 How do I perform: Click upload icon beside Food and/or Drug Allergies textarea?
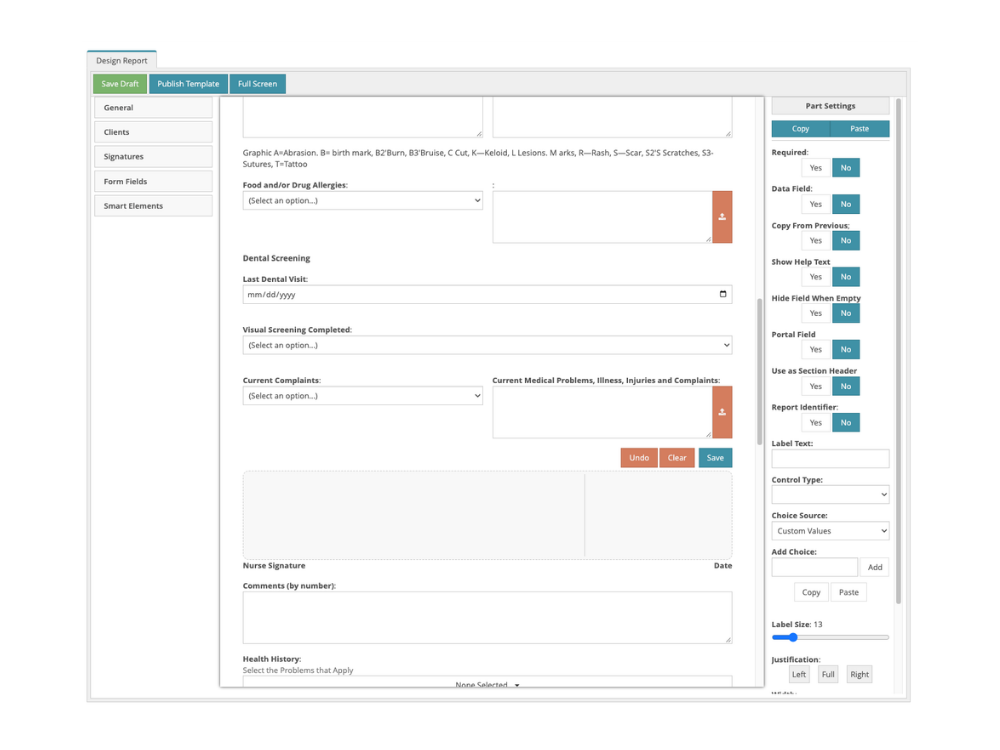pos(722,217)
